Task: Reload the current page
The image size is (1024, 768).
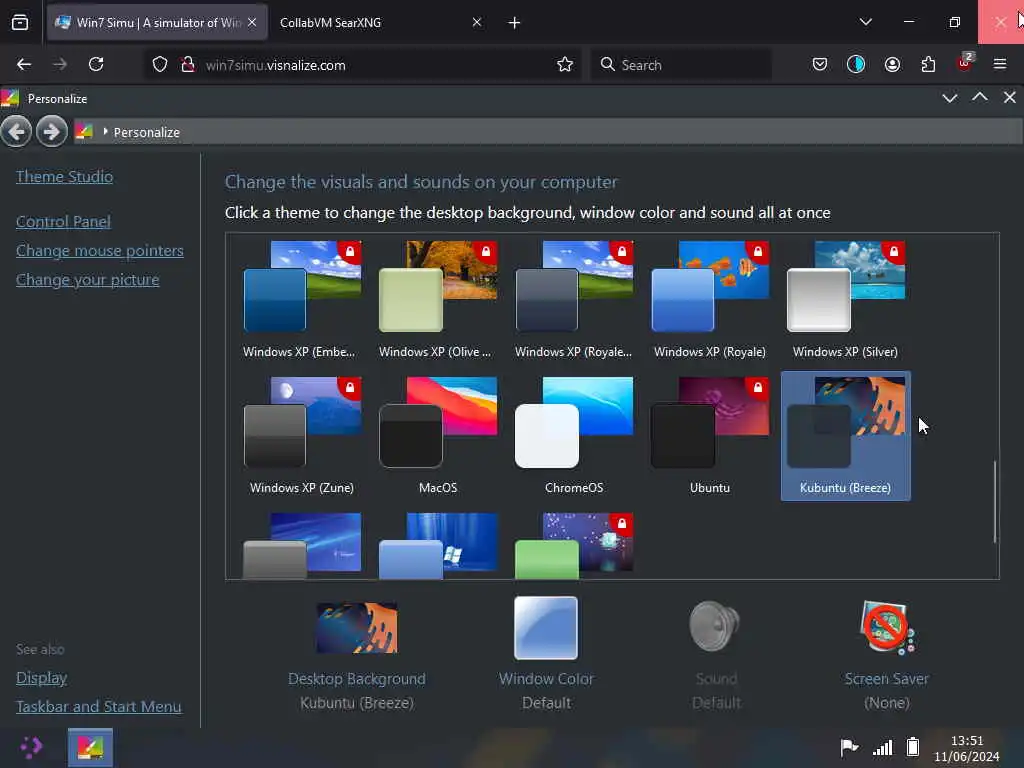Action: click(96, 64)
